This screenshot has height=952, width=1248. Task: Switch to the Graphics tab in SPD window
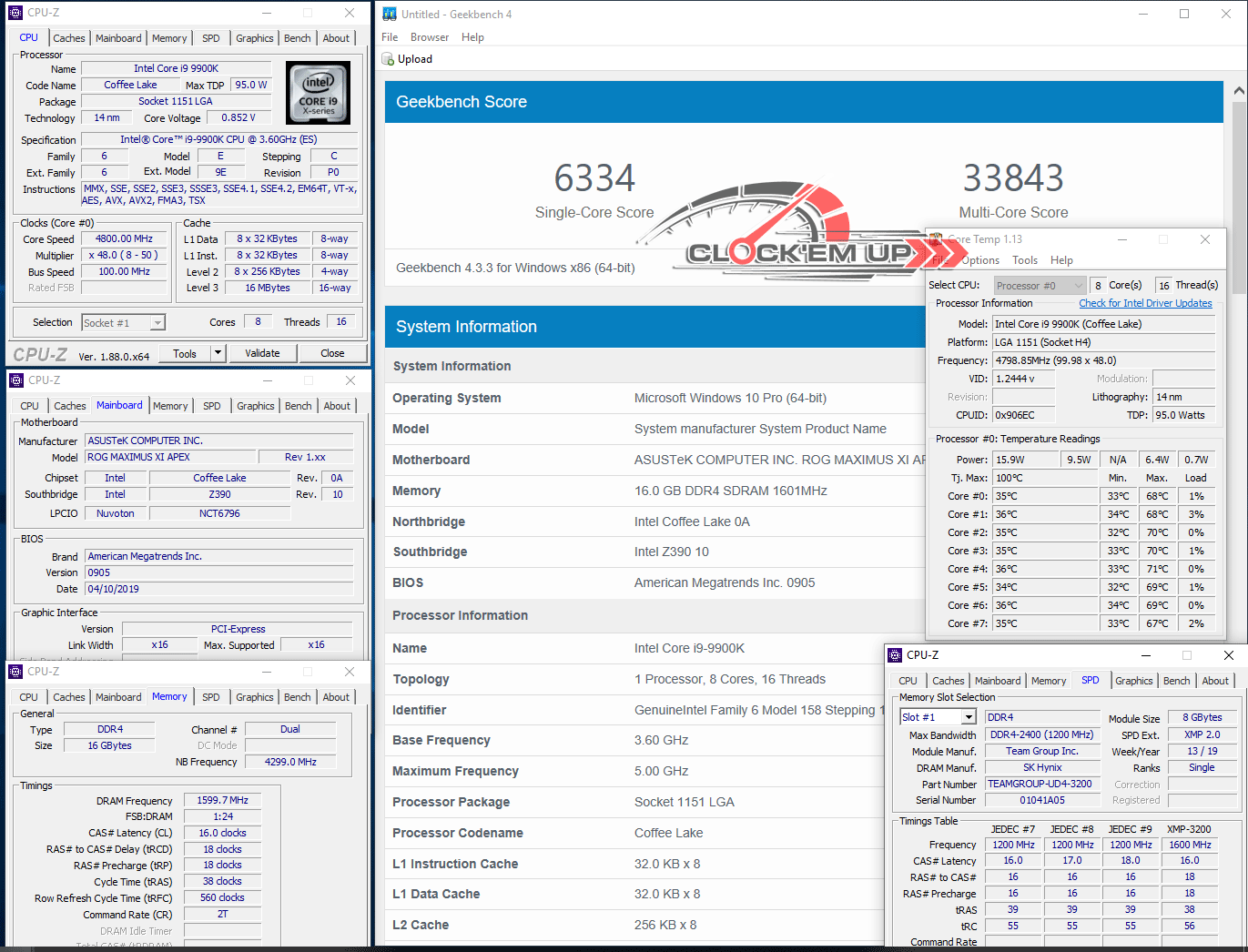point(1133,681)
